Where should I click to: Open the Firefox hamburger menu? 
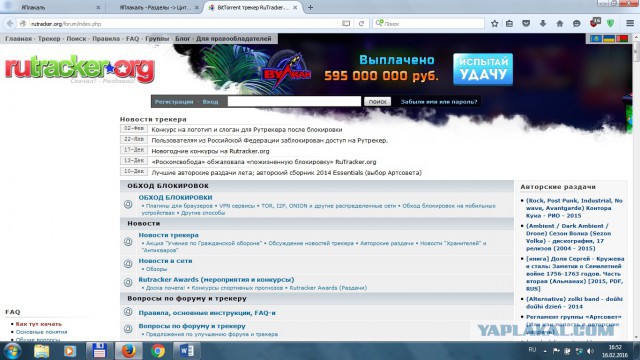(630, 24)
